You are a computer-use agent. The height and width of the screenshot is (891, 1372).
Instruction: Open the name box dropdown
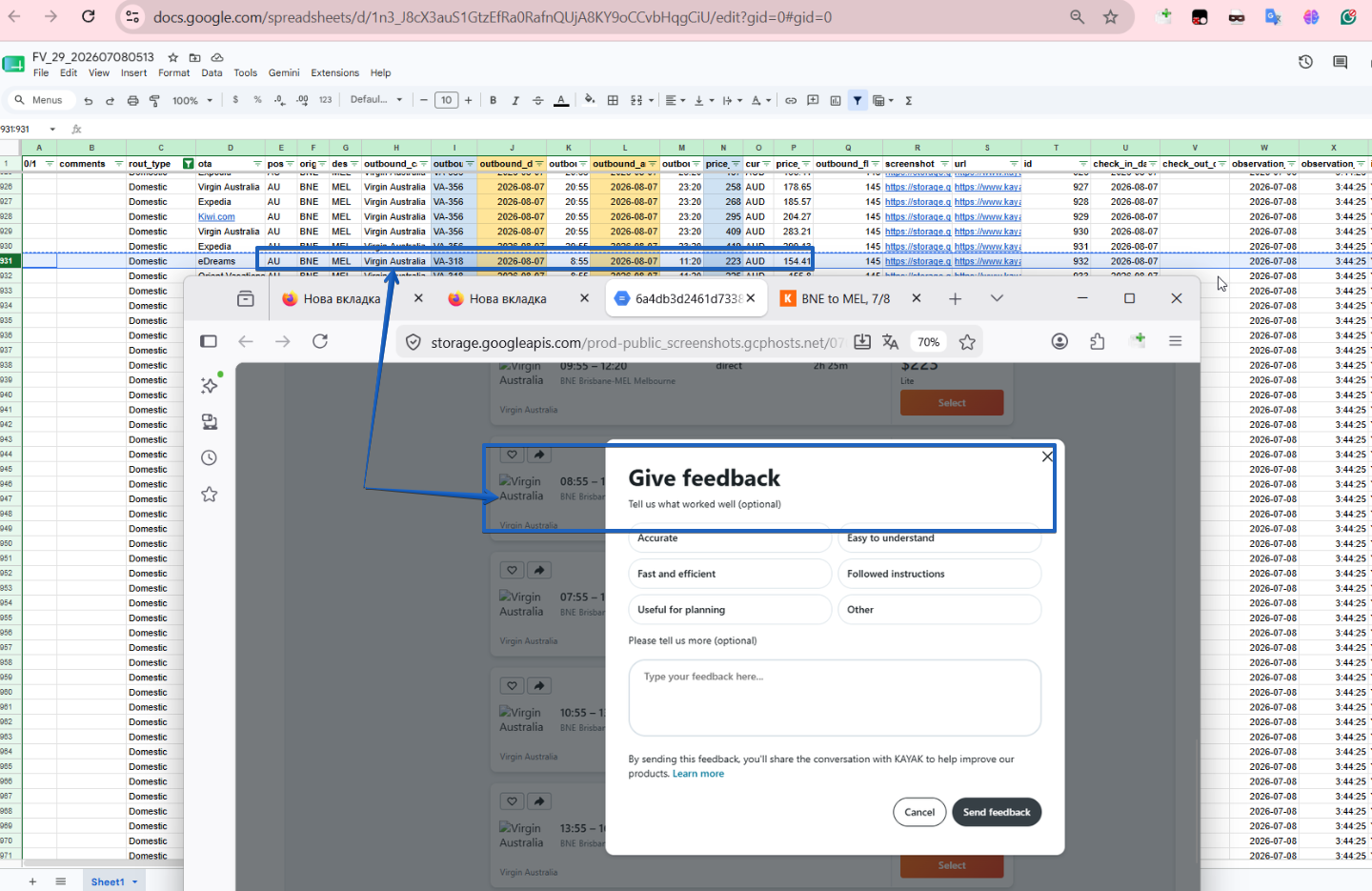[52, 130]
